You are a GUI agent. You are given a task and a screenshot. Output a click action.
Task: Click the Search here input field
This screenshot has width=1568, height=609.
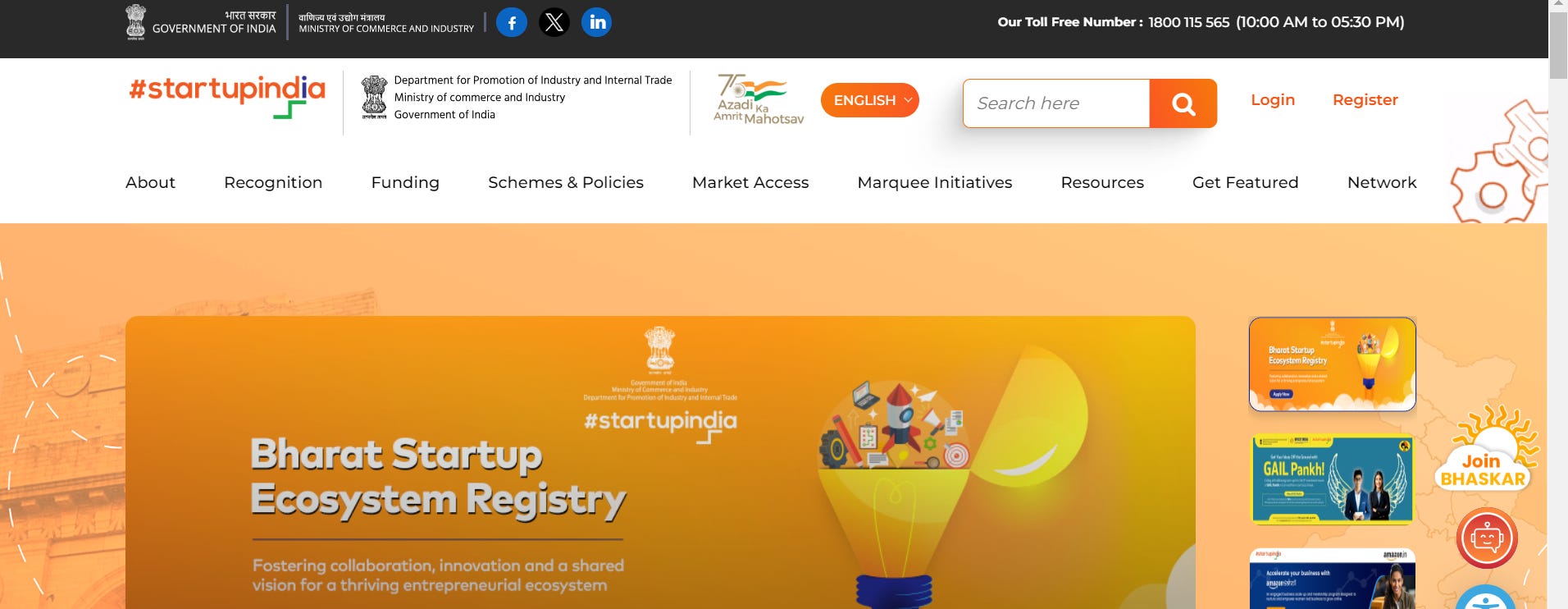1056,103
